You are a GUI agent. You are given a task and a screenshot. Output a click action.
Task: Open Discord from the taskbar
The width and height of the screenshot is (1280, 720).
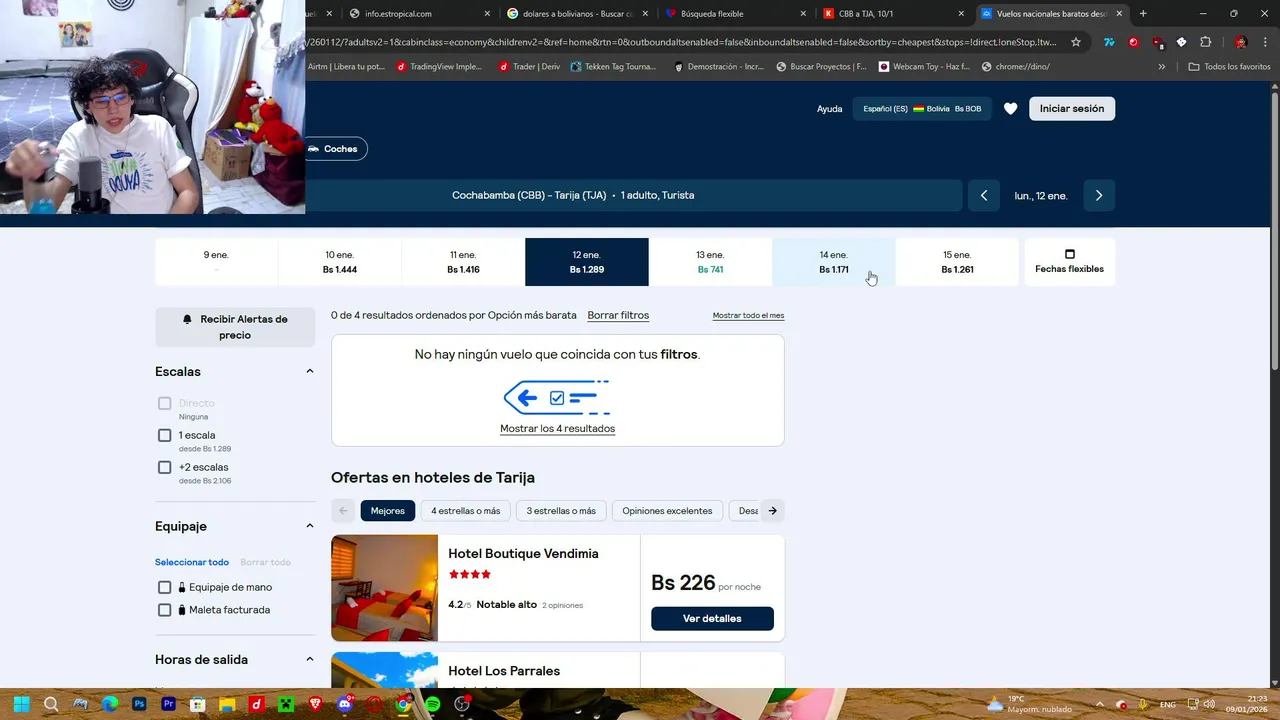pos(345,704)
